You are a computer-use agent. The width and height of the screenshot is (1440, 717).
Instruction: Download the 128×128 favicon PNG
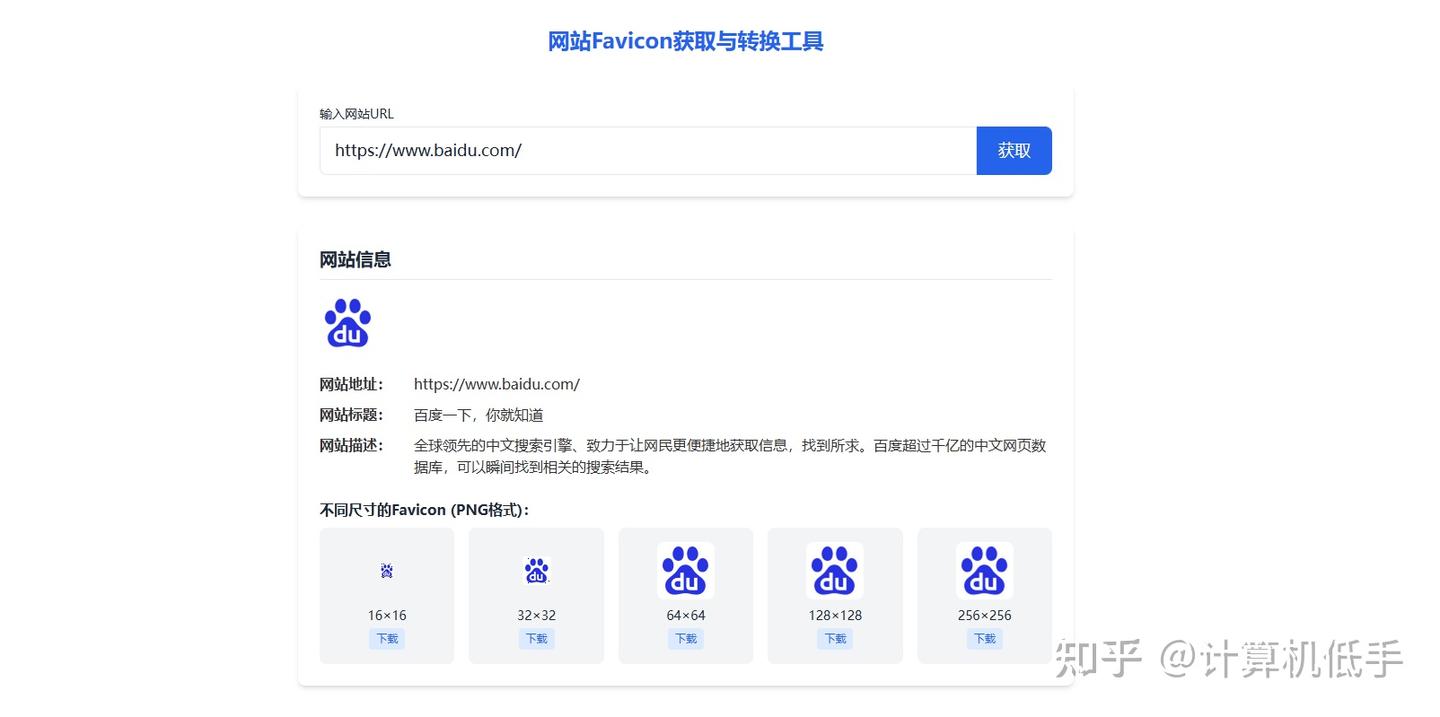tap(835, 638)
